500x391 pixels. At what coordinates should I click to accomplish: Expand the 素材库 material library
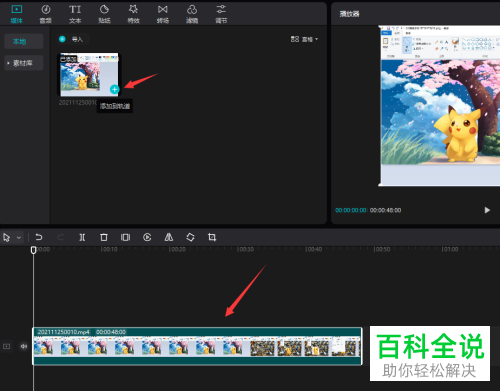point(24,63)
